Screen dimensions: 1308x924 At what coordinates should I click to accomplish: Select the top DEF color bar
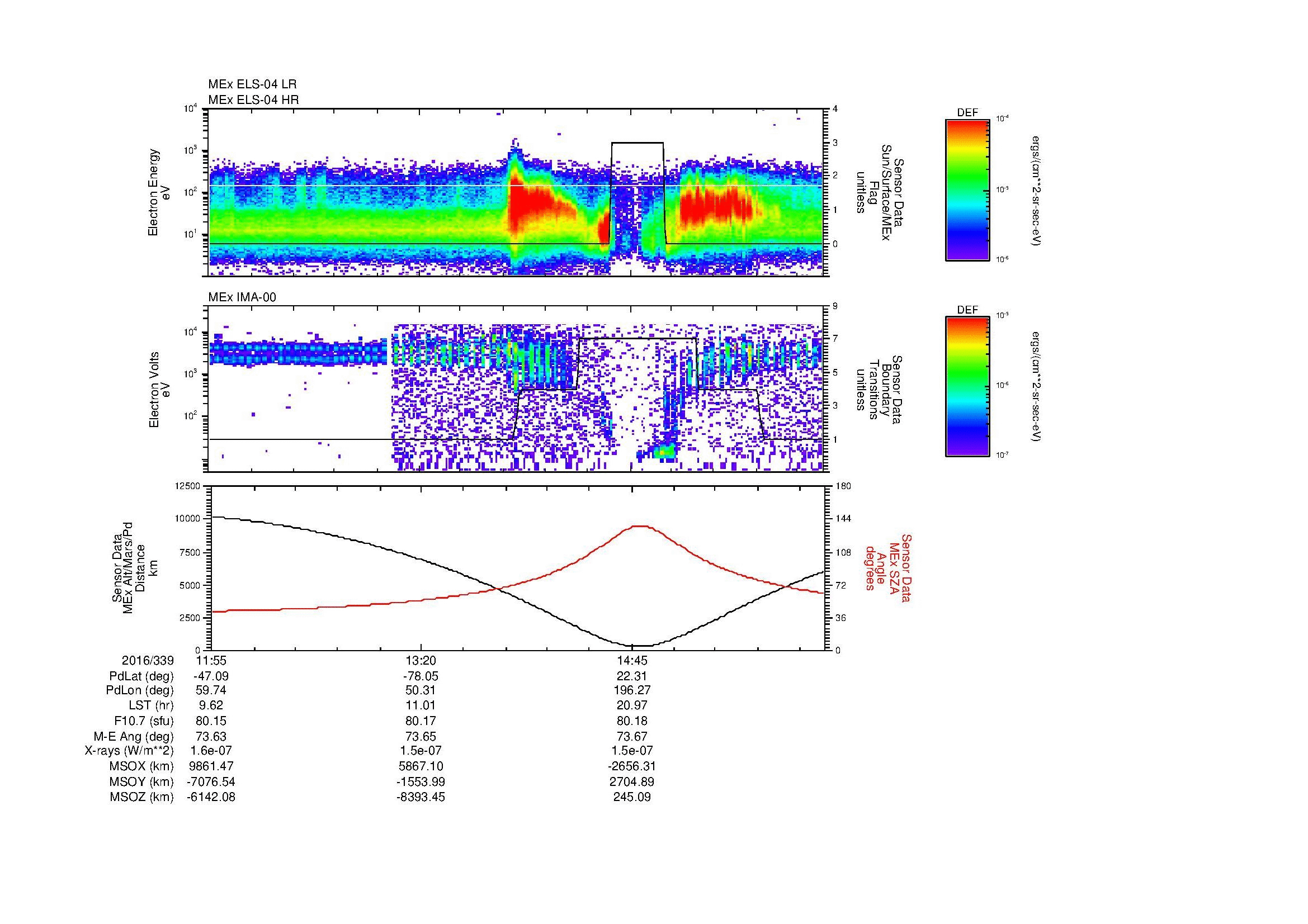click(967, 189)
